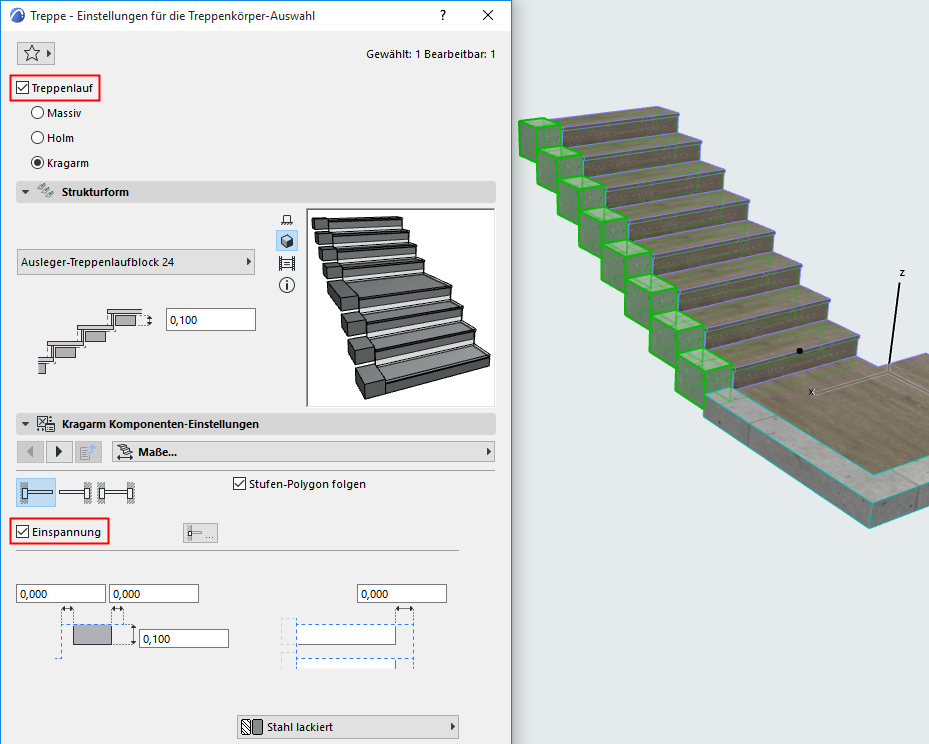Enable the Treppenlauf checkbox
The width and height of the screenshot is (929, 744).
[x=23, y=87]
